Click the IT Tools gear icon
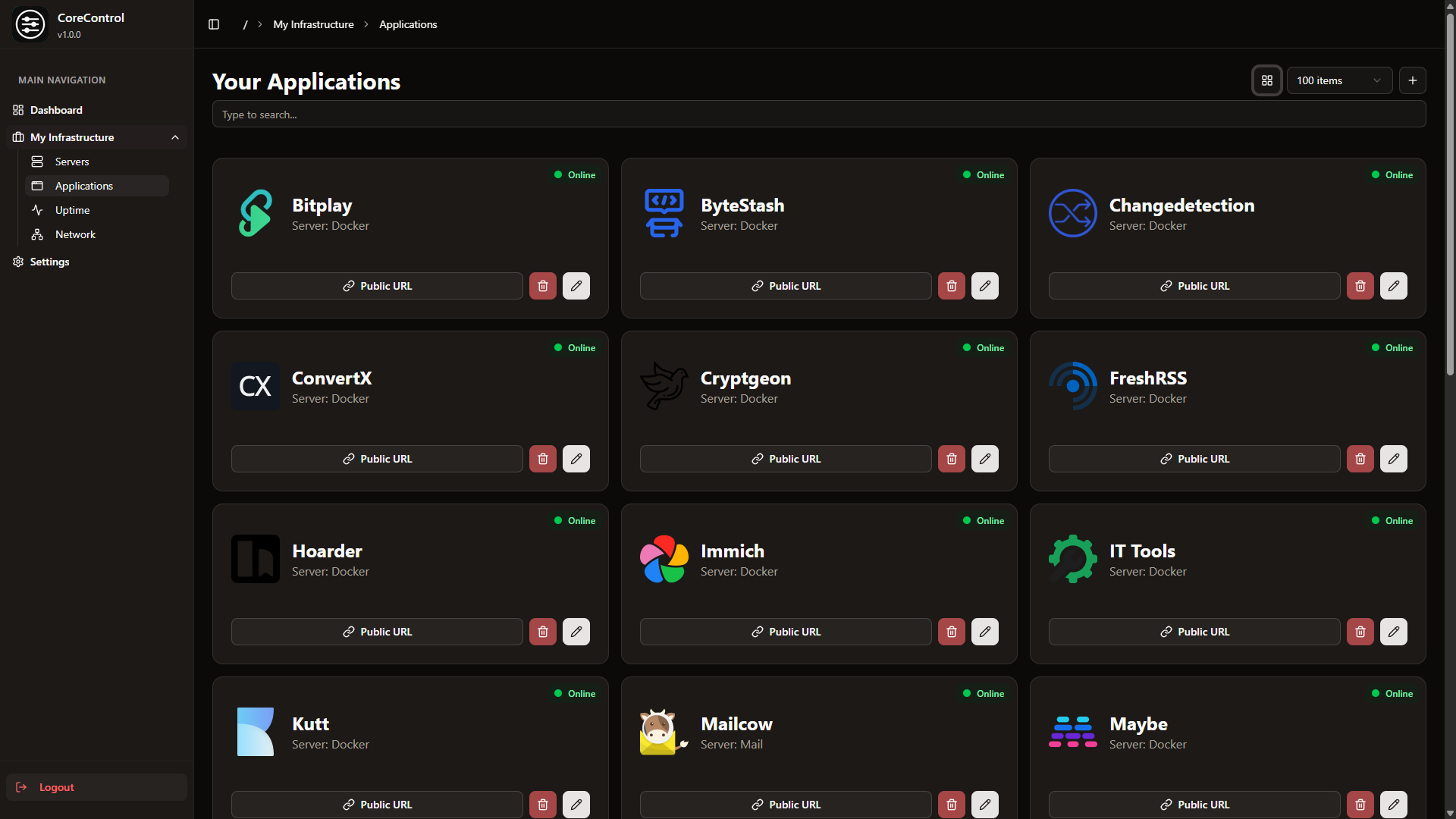Viewport: 1456px width, 819px height. (1072, 558)
